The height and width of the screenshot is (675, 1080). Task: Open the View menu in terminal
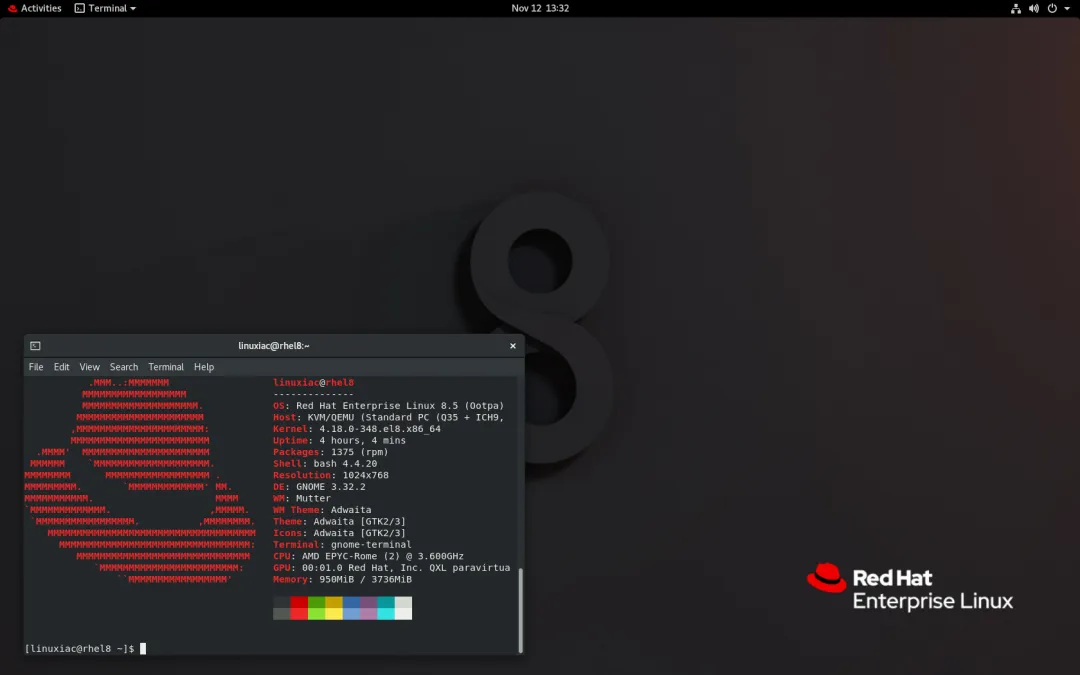(x=90, y=367)
